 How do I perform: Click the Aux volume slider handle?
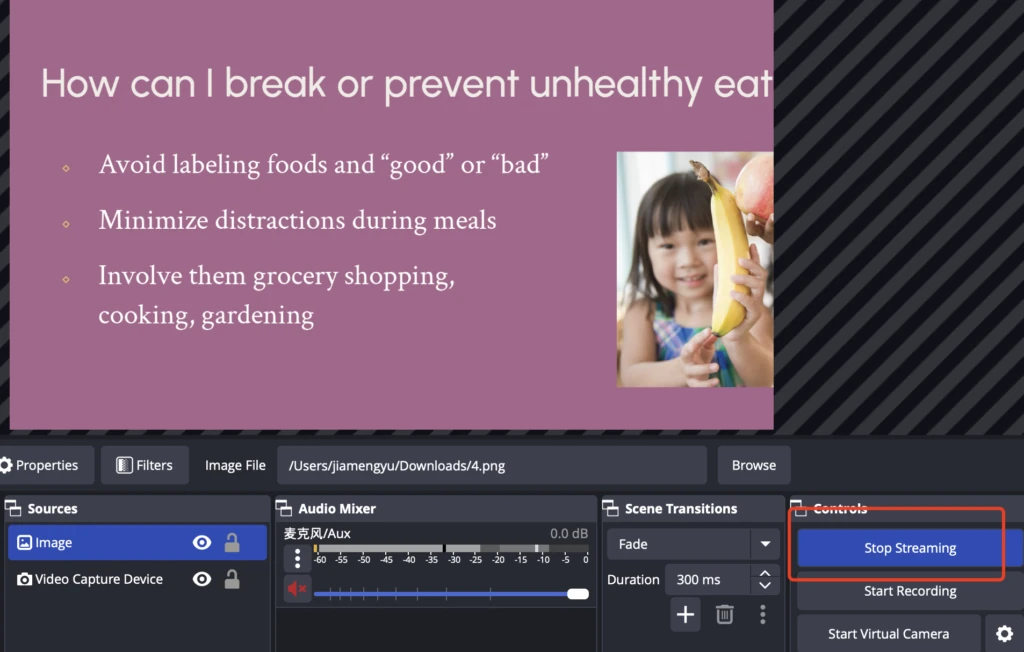click(x=577, y=594)
